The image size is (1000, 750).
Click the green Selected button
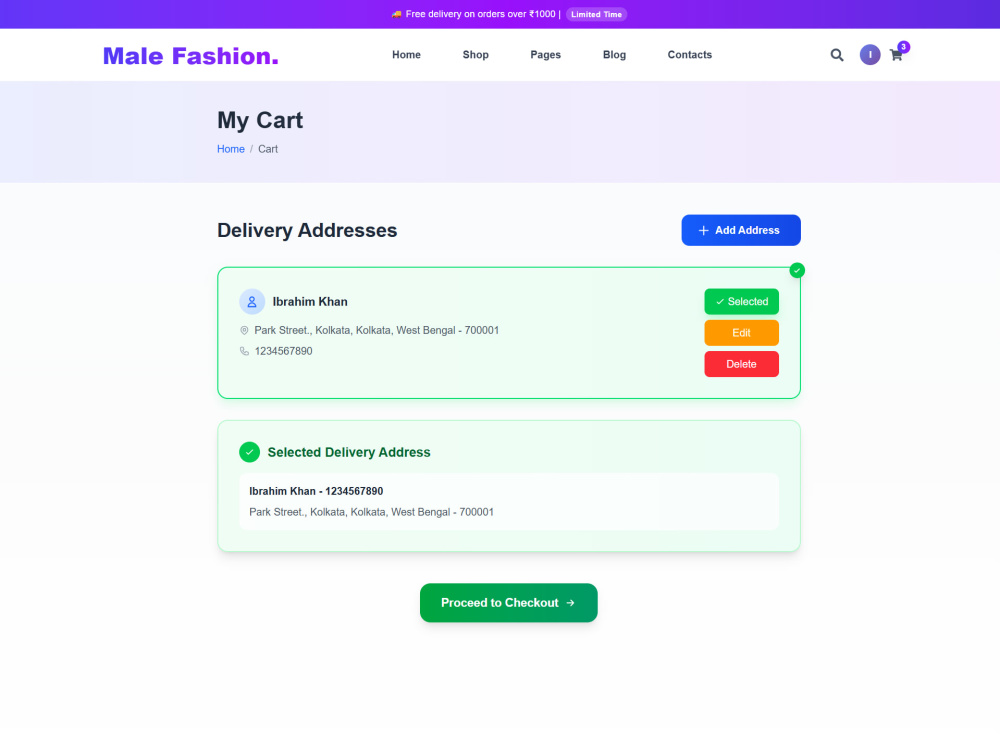tap(742, 302)
